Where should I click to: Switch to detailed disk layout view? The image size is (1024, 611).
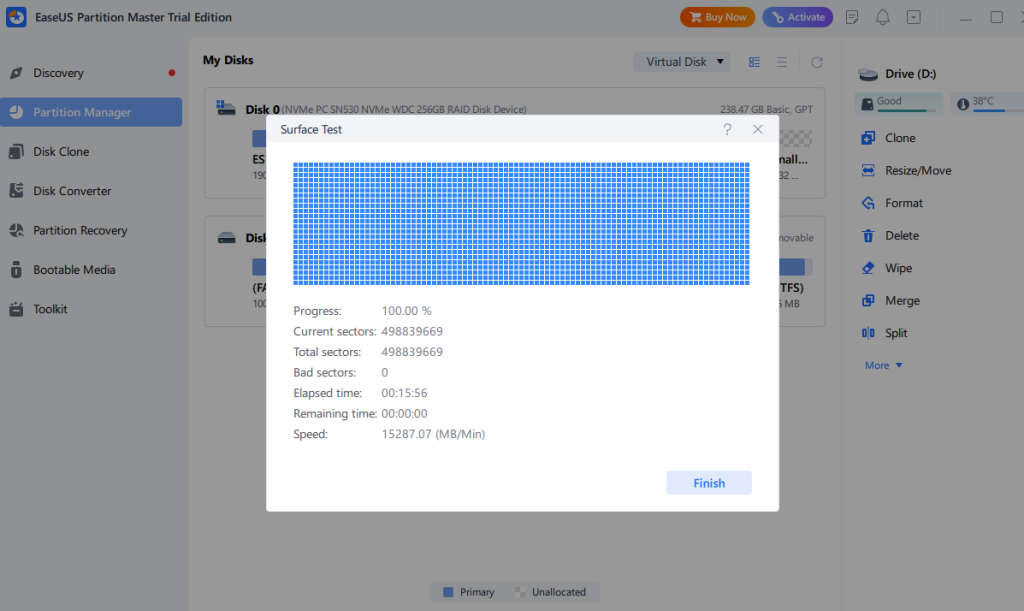[x=754, y=62]
